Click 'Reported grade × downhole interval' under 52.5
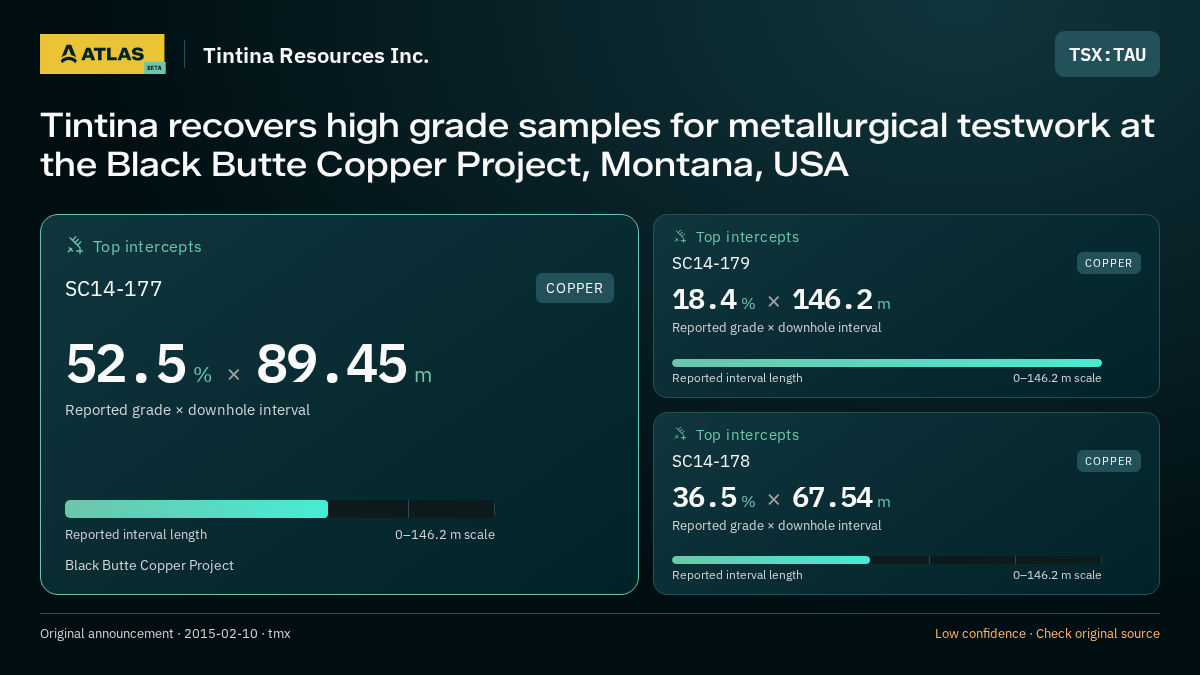The image size is (1200, 675). click(187, 410)
